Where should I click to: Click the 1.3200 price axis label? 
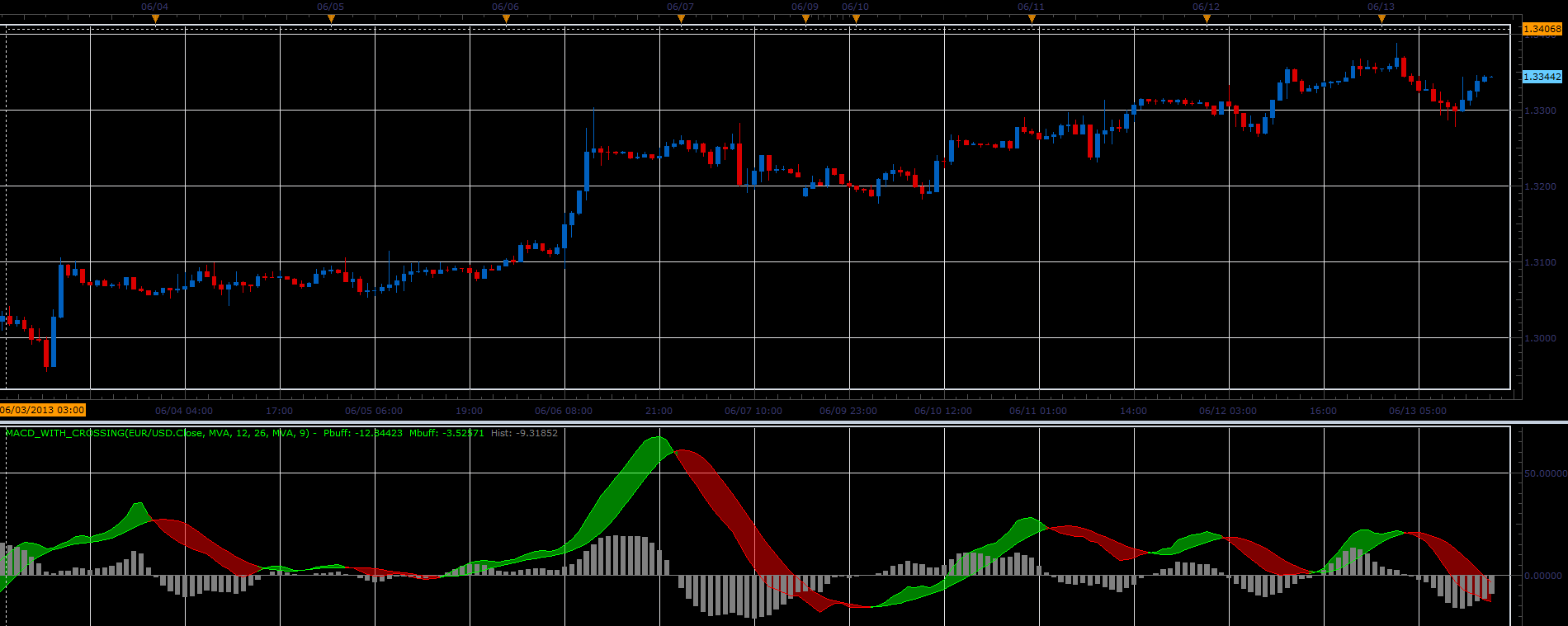coord(1540,186)
